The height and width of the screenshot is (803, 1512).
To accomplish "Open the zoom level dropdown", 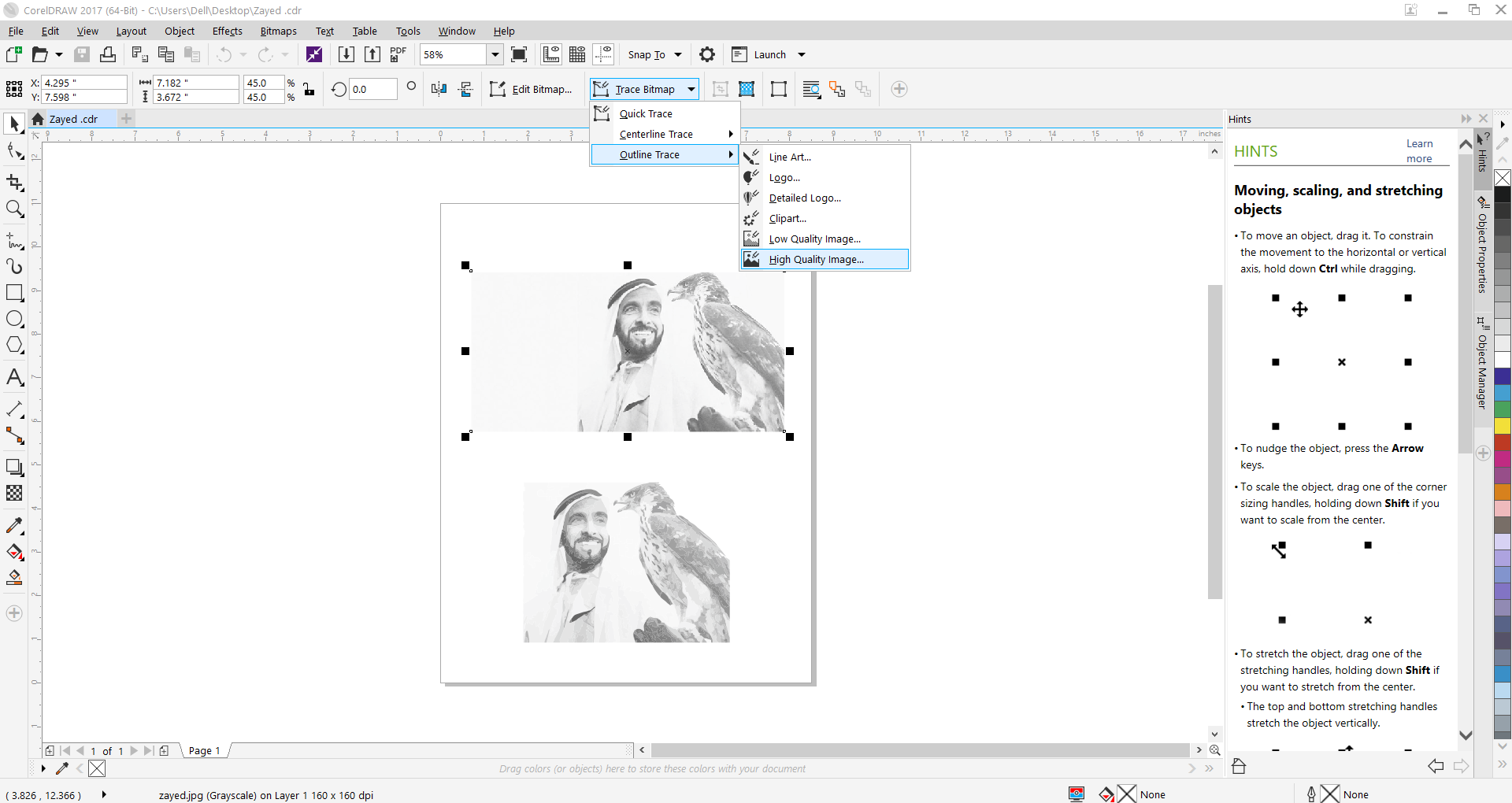I will [x=495, y=54].
